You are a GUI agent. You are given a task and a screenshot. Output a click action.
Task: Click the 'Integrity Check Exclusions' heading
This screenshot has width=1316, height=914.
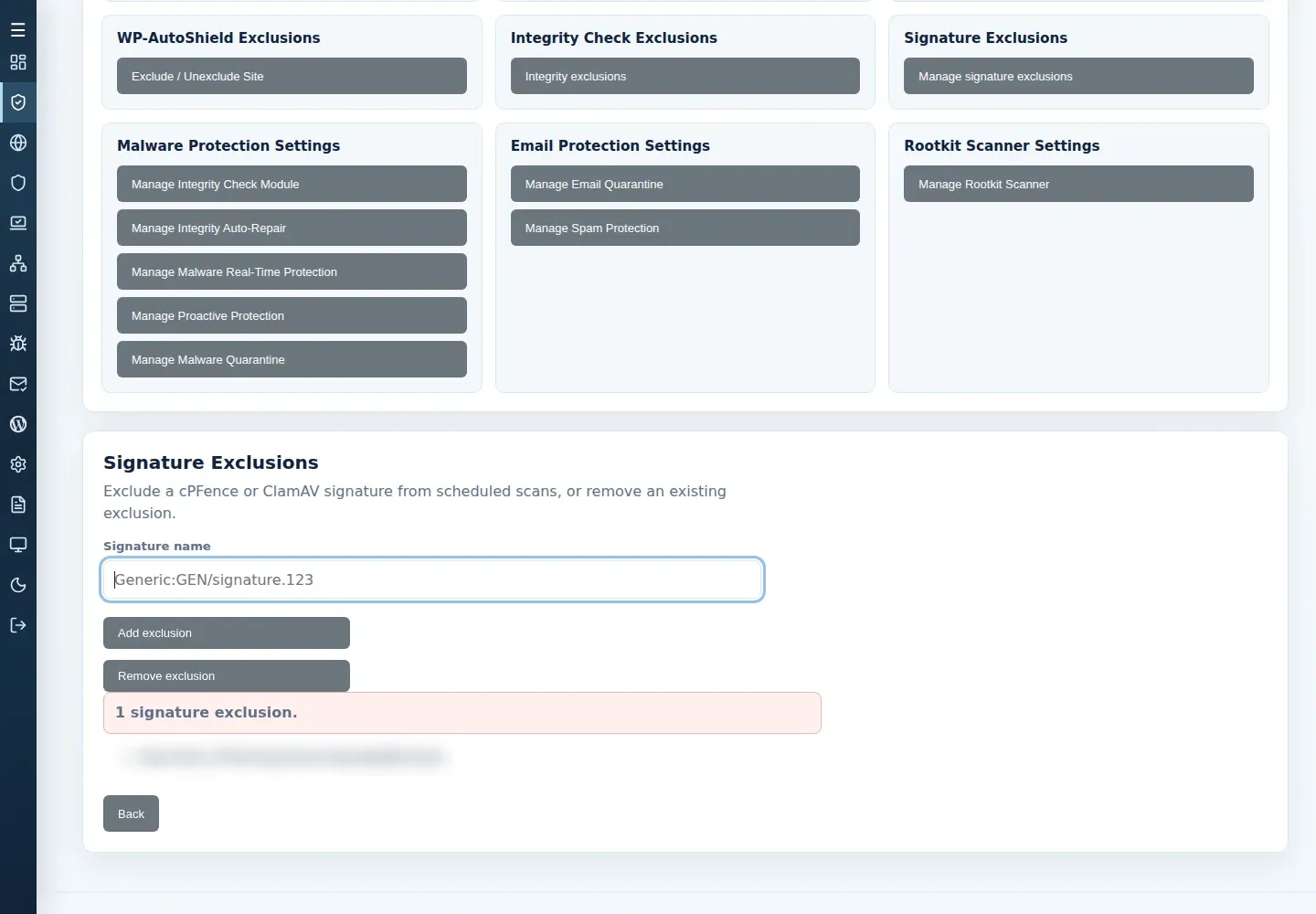pyautogui.click(x=614, y=37)
